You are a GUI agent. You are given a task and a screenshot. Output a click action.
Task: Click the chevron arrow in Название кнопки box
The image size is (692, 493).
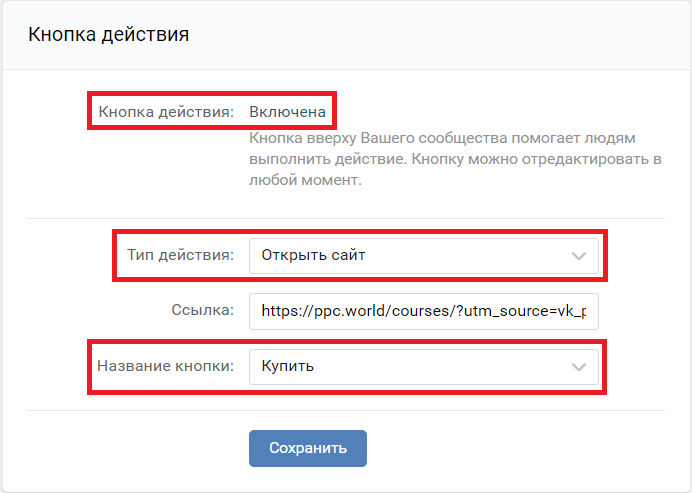(579, 367)
